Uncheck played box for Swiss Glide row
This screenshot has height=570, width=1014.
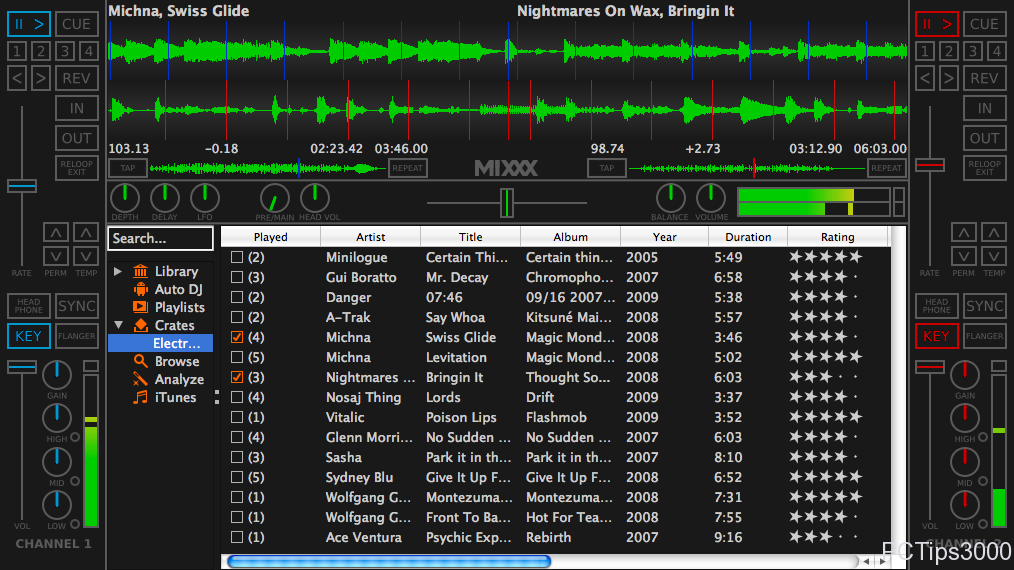tap(237, 337)
